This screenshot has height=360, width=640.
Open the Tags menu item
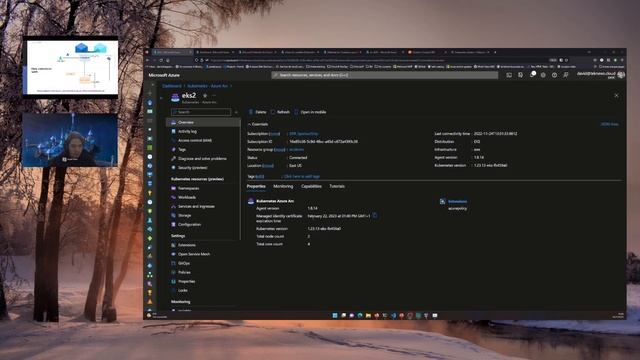click(x=182, y=149)
